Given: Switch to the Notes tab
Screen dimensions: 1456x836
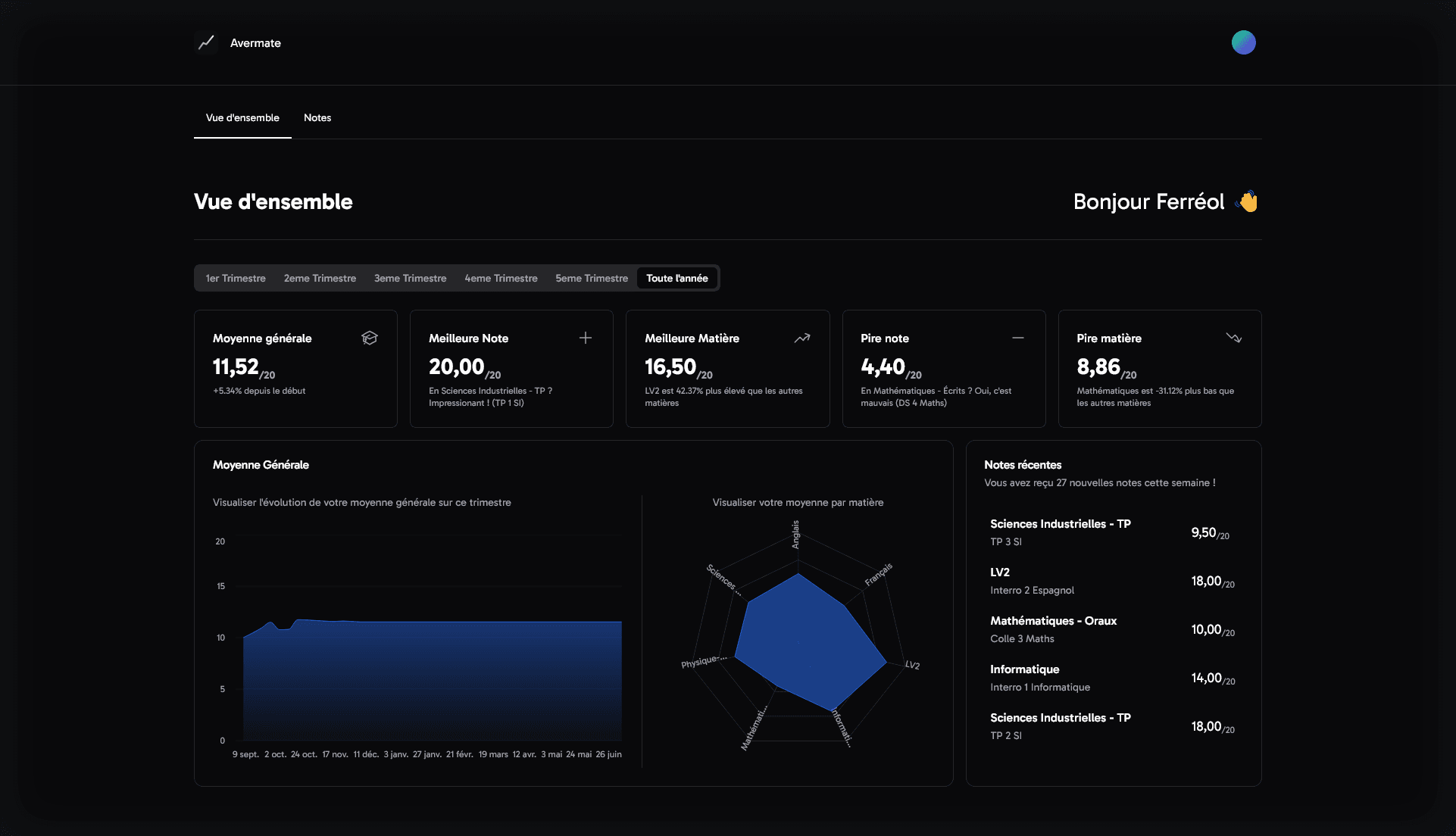Looking at the screenshot, I should [317, 118].
